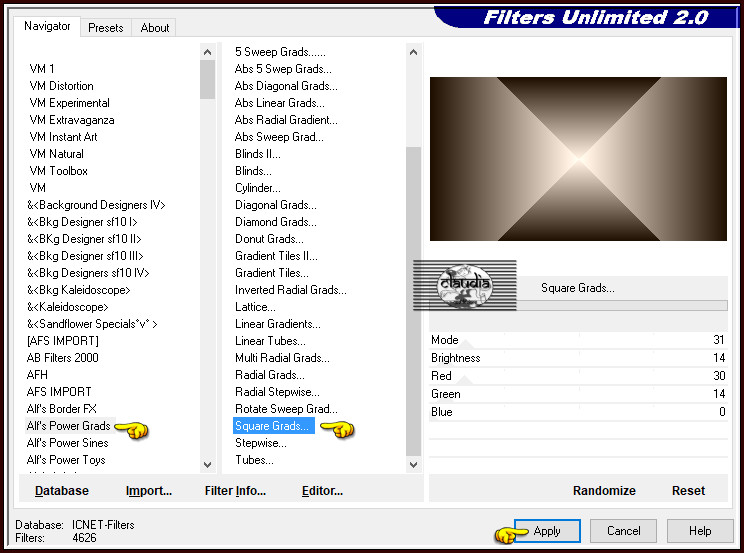Select Abs Diagonal Grads... filter

[x=286, y=86]
